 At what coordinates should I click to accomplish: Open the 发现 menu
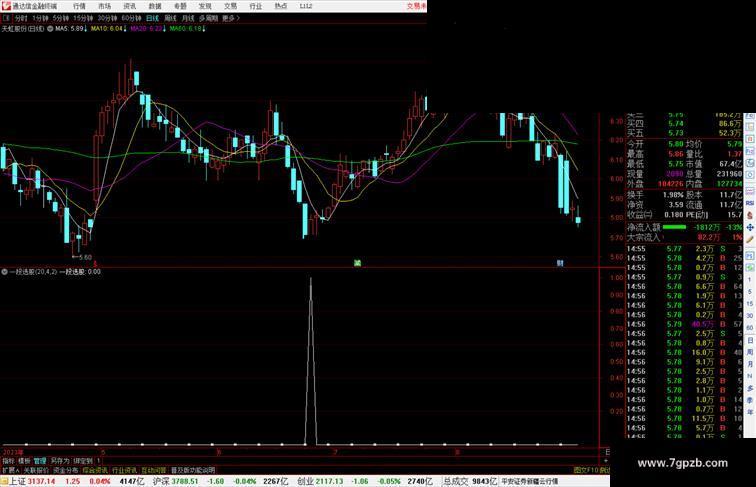click(x=205, y=6)
